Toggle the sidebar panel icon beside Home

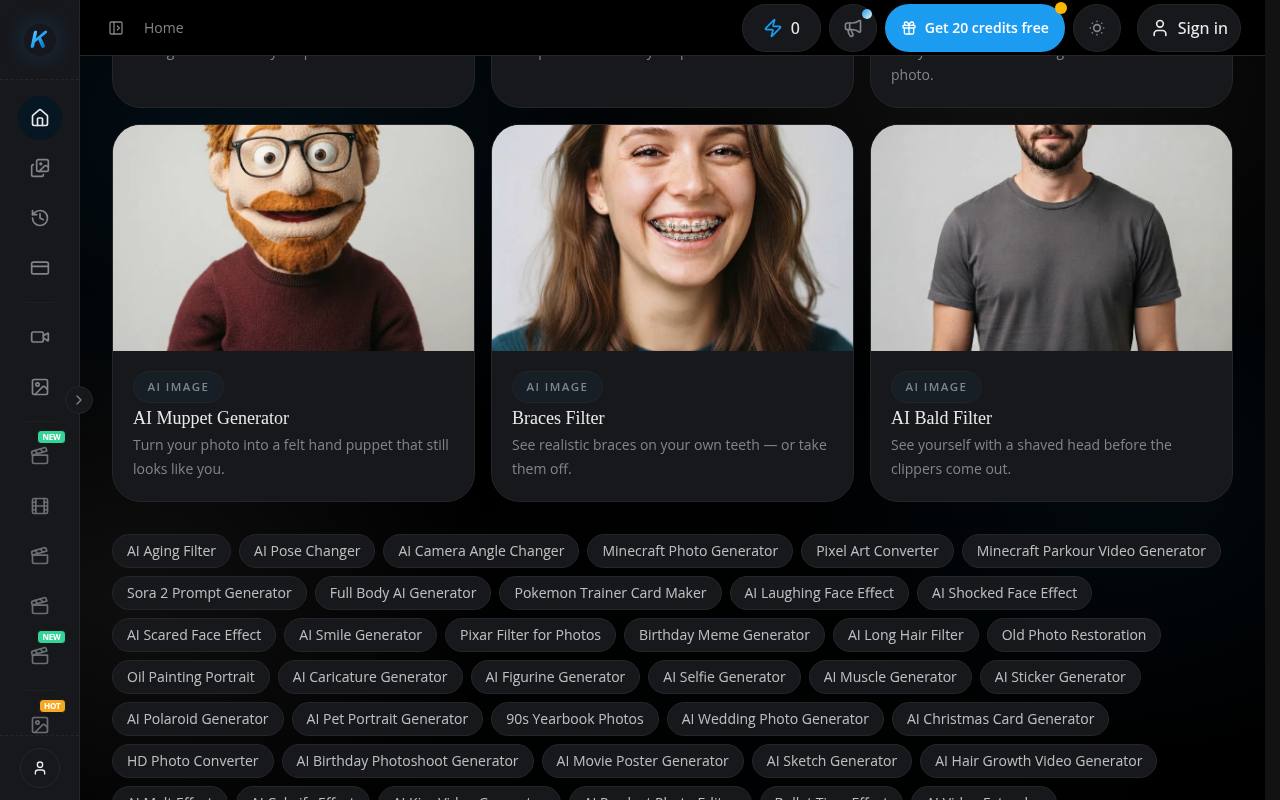coord(116,28)
